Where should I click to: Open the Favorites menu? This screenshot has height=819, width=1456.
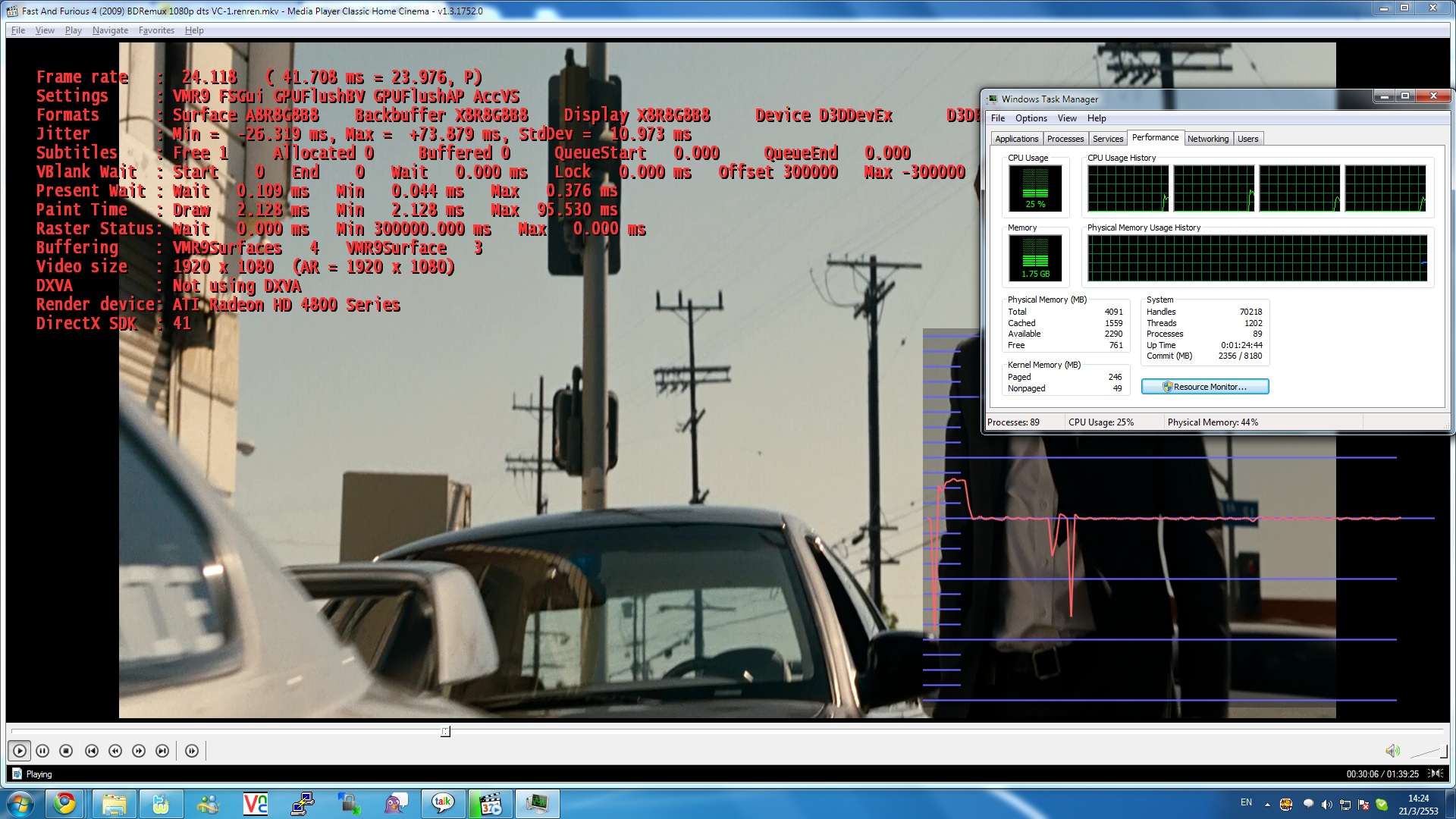click(156, 30)
